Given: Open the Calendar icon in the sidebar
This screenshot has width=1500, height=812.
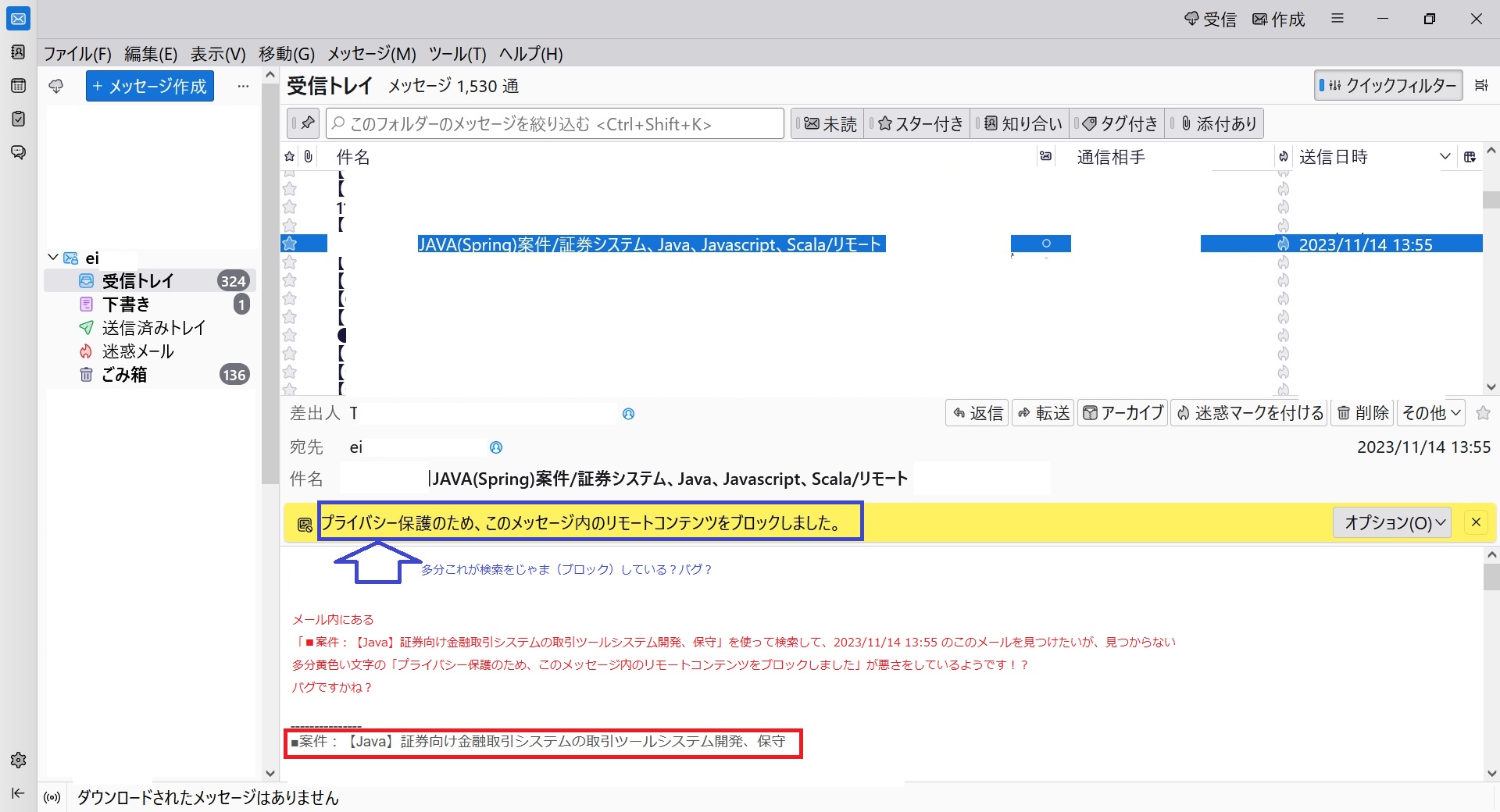Looking at the screenshot, I should 18,86.
